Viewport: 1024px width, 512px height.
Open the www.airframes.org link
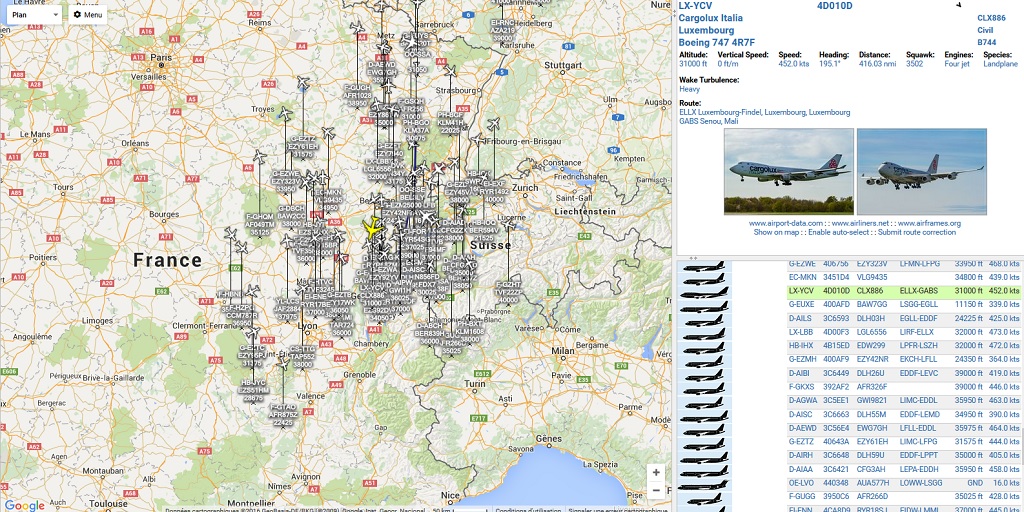(x=929, y=223)
